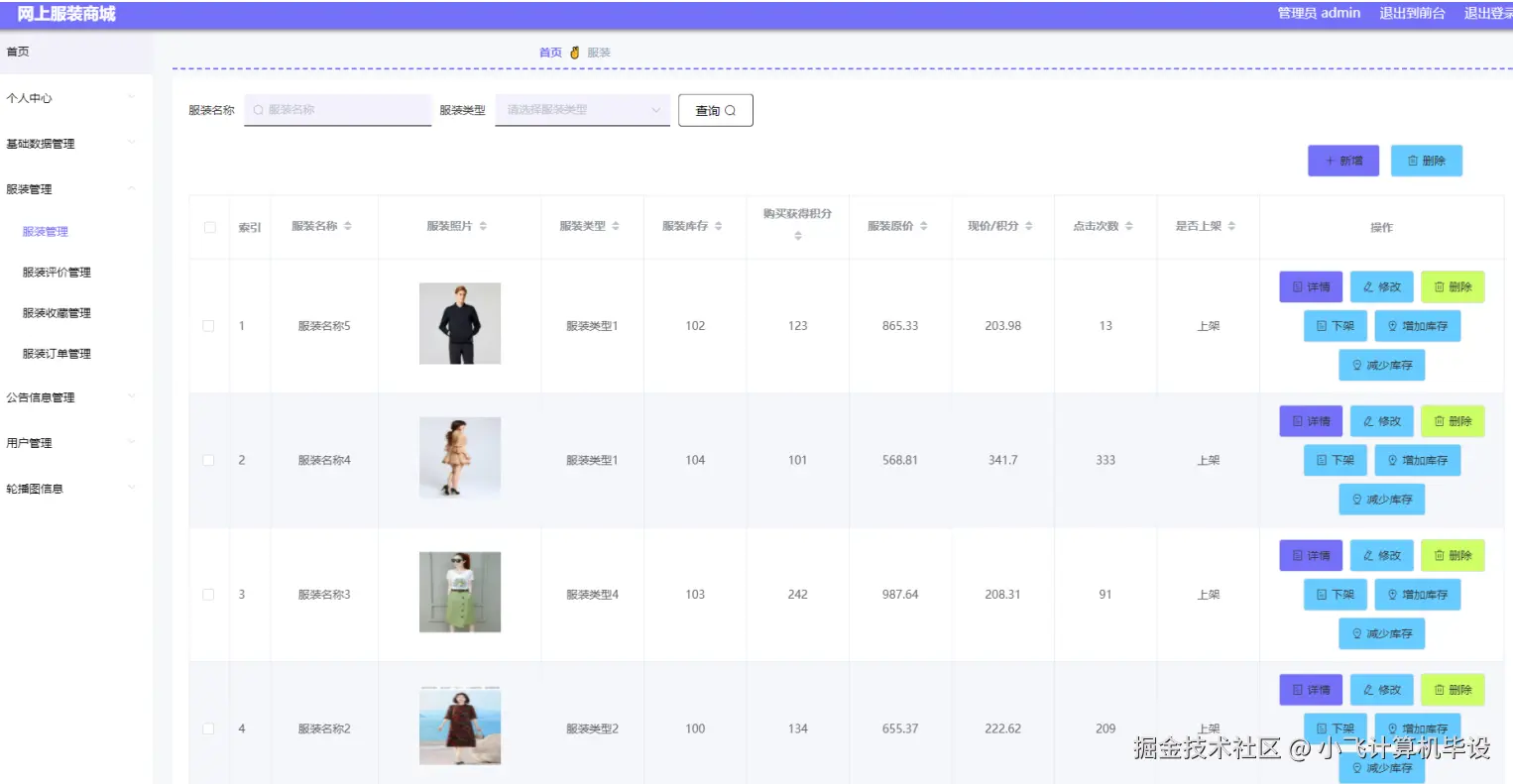Toggle the select-all checkbox in table header
The height and width of the screenshot is (784, 1513).
(x=209, y=227)
